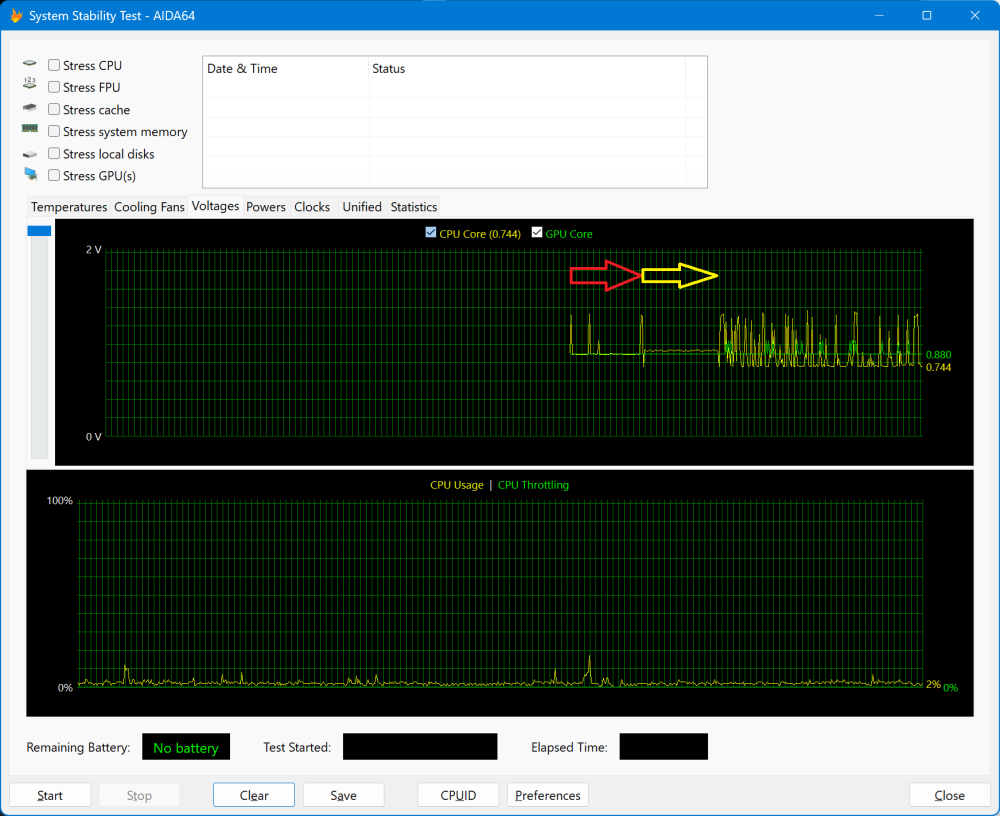Screen dimensions: 1000x816
Task: Click the 0.744 value right of graph
Action: 938,367
